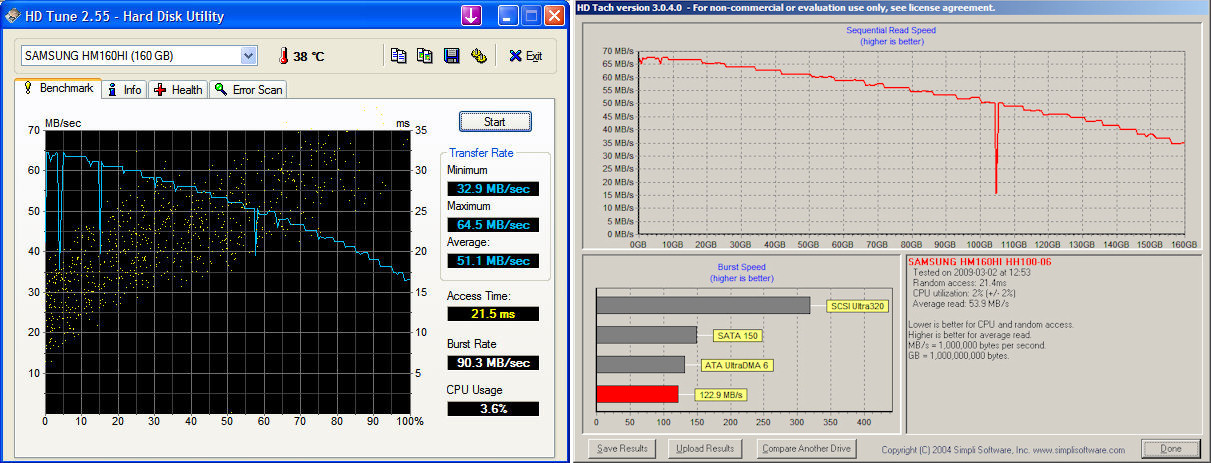Screen dimensions: 1212x463
Task: Open HD Tune options wrench icon
Action: [x=479, y=56]
